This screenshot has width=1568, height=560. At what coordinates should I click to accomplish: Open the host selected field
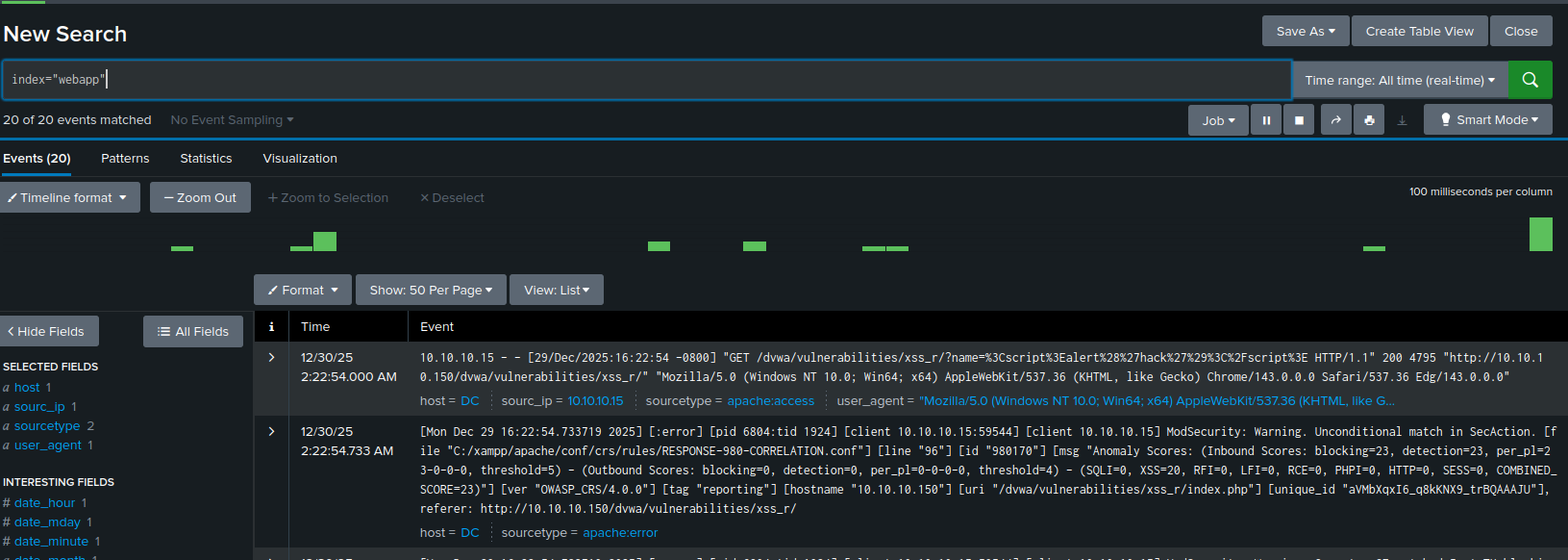pos(27,388)
